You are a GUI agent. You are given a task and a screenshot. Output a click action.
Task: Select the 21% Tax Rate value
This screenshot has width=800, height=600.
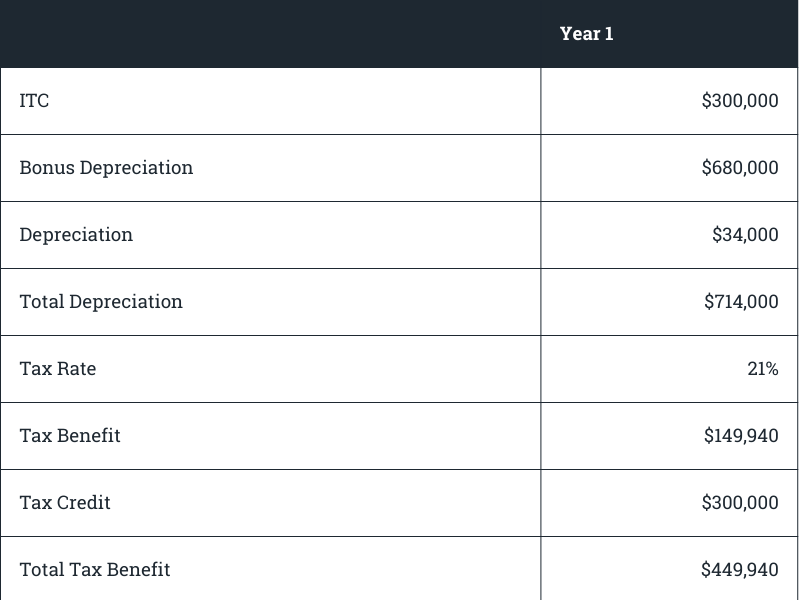[762, 368]
